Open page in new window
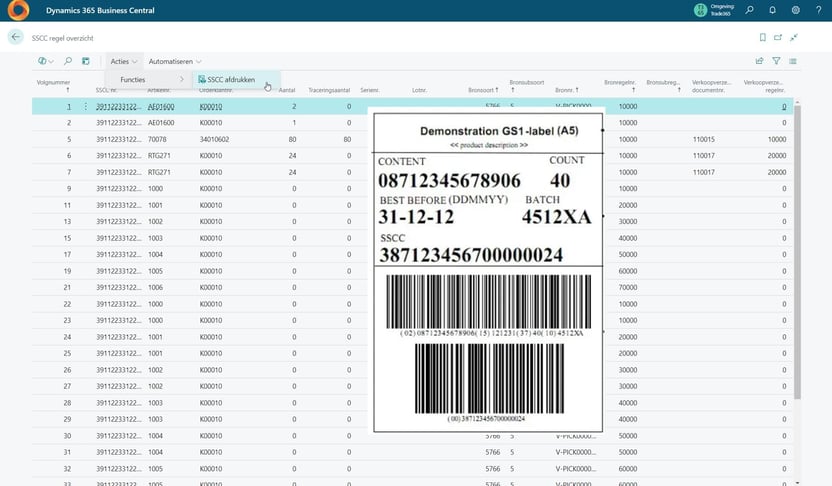The image size is (832, 486). point(778,37)
